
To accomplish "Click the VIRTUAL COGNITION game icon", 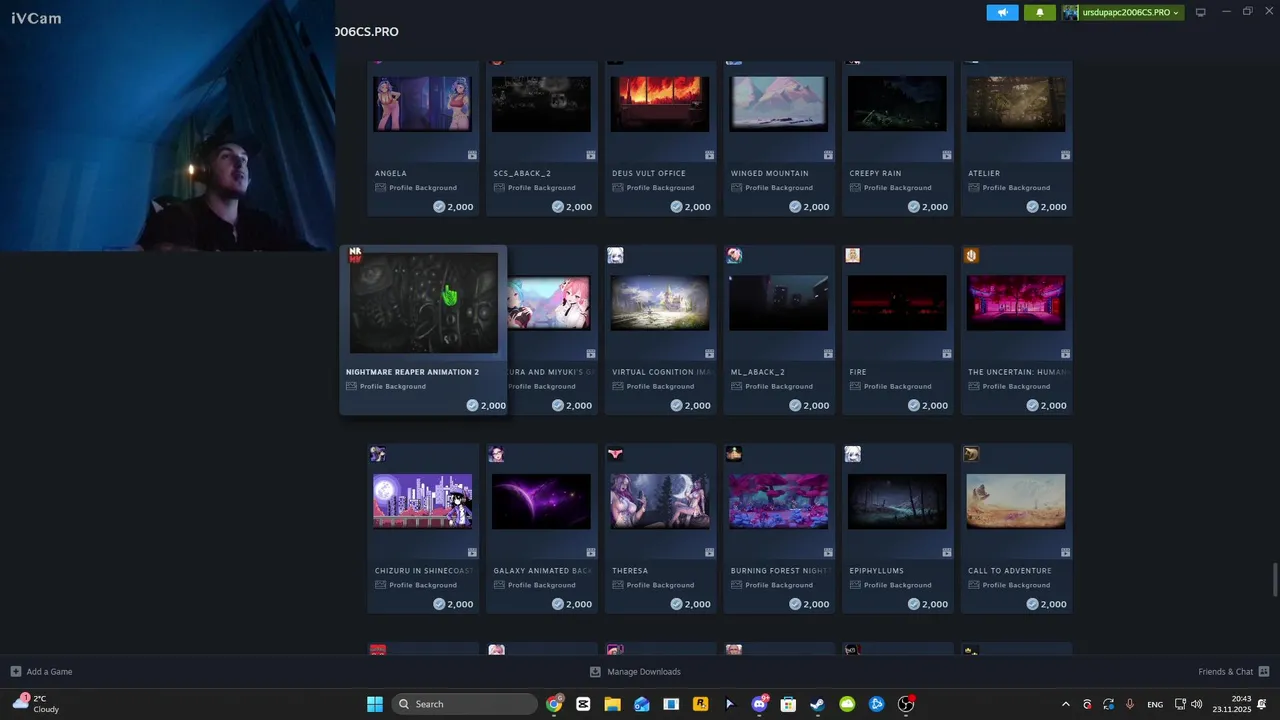I will point(615,256).
